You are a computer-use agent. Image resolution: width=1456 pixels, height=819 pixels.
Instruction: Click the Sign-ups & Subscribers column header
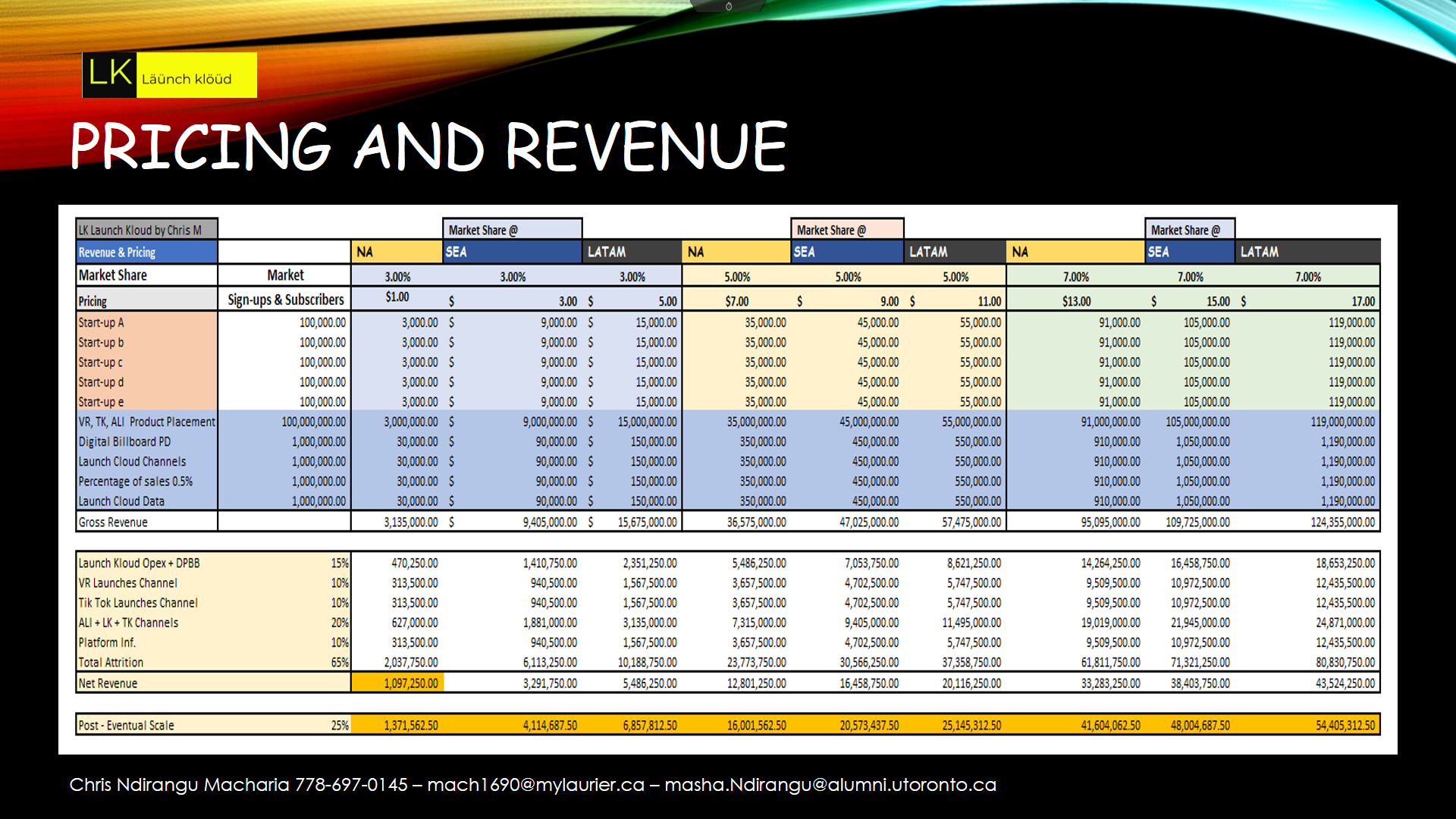point(285,300)
